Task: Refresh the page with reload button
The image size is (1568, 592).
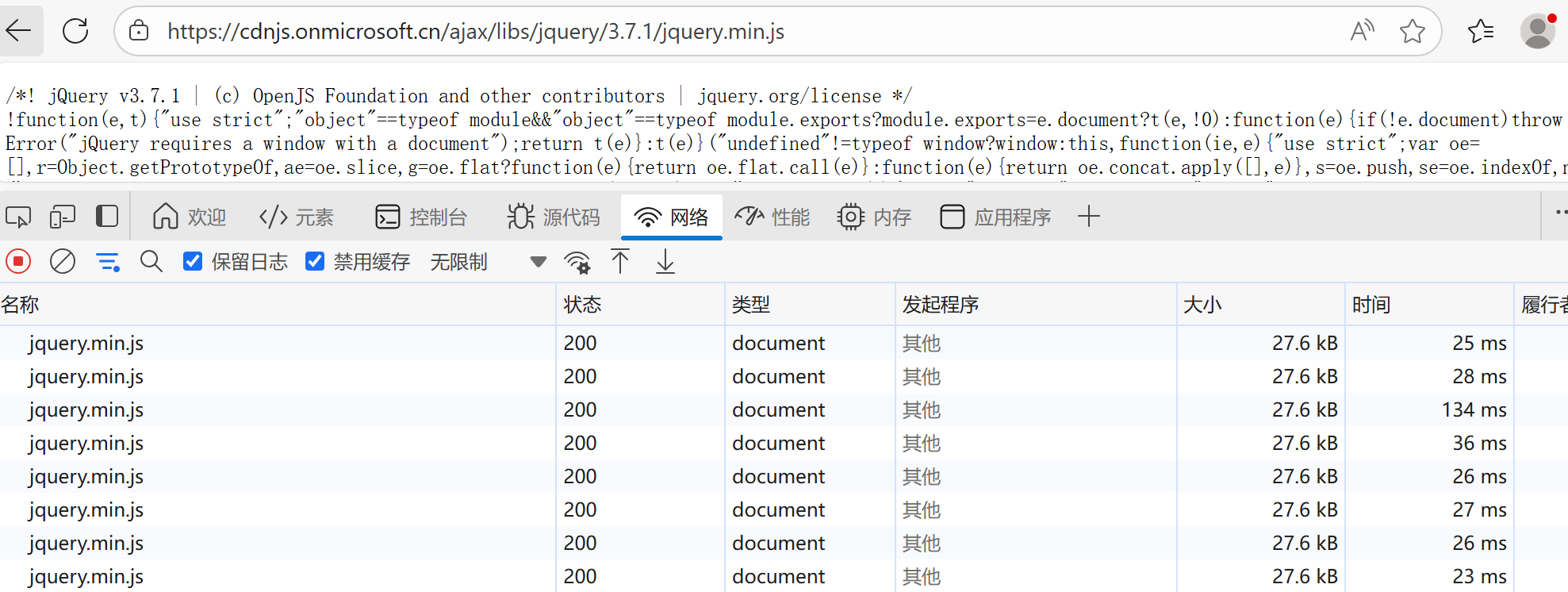Action: [75, 31]
